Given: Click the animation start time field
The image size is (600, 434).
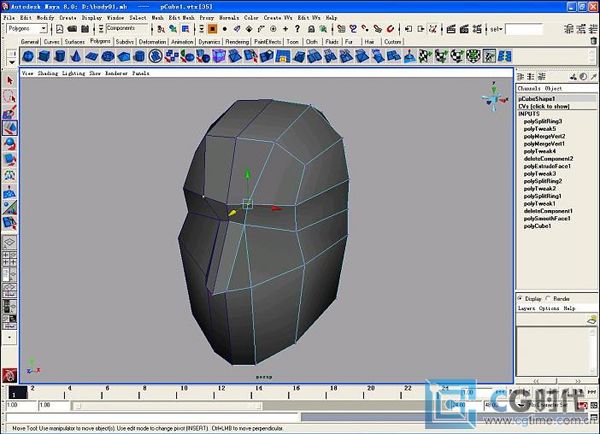Looking at the screenshot, I should pos(21,405).
